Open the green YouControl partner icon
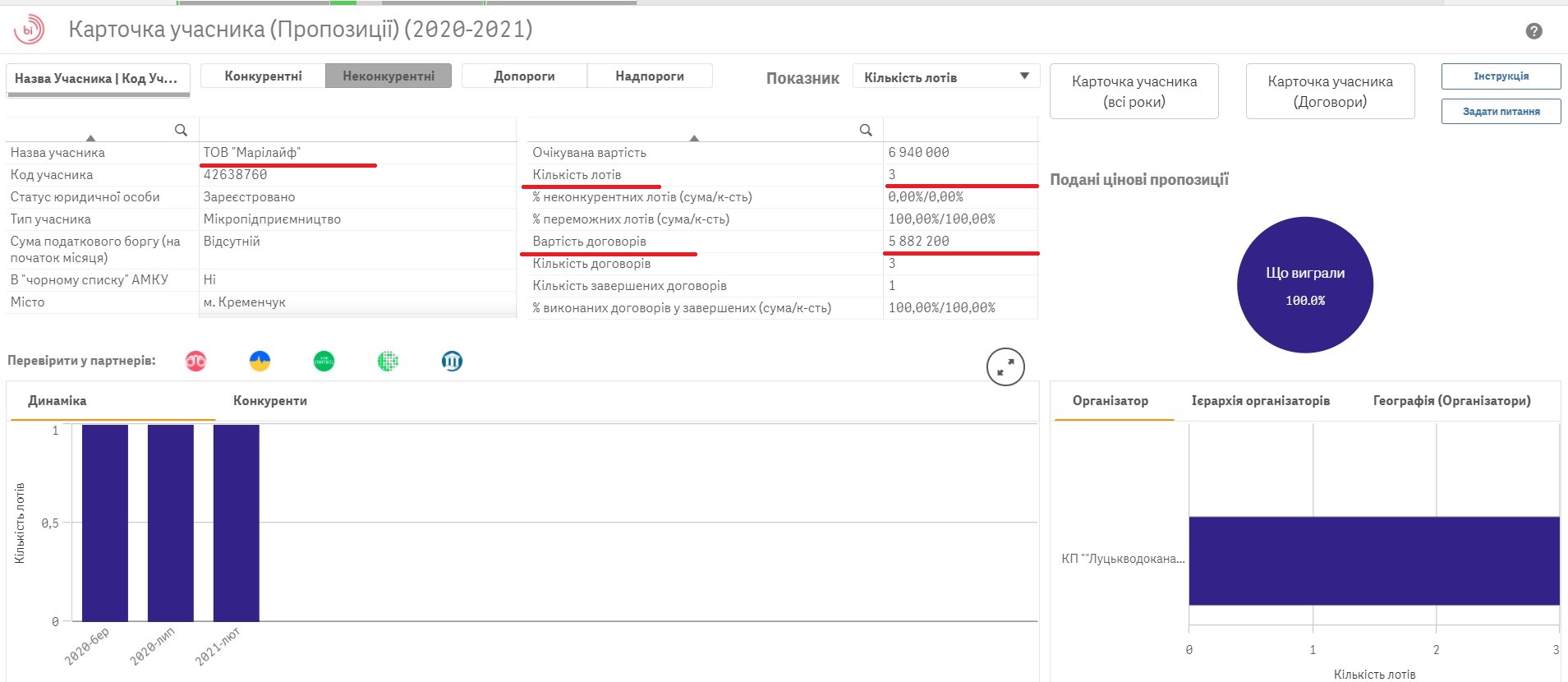 [324, 361]
